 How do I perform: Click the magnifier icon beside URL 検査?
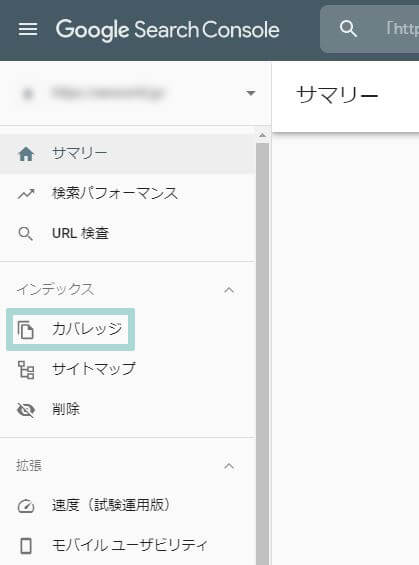click(26, 234)
